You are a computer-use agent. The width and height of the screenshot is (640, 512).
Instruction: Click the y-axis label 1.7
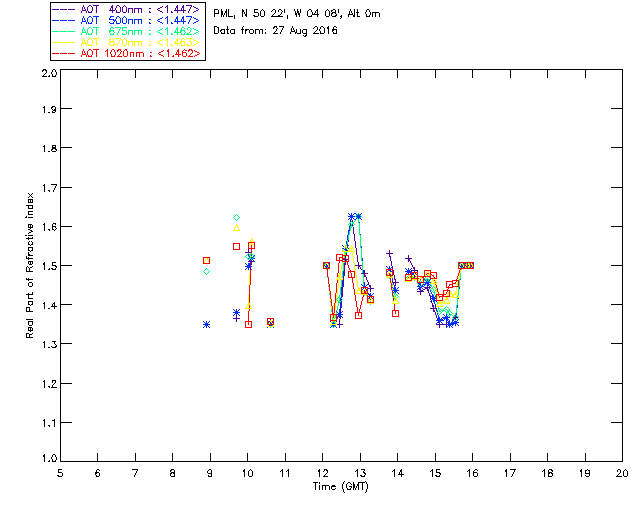[49, 188]
